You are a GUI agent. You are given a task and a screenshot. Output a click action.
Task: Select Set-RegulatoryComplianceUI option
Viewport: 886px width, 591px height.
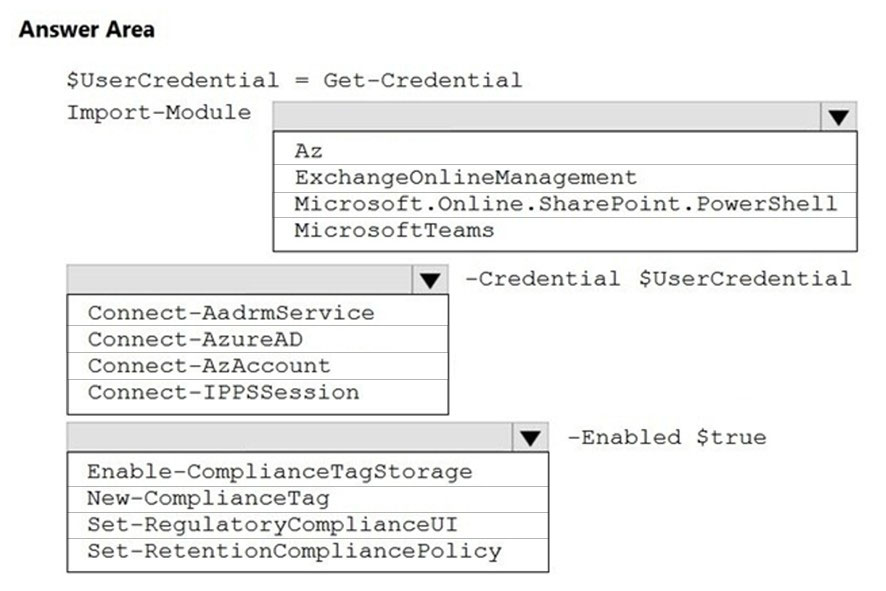pyautogui.click(x=308, y=525)
